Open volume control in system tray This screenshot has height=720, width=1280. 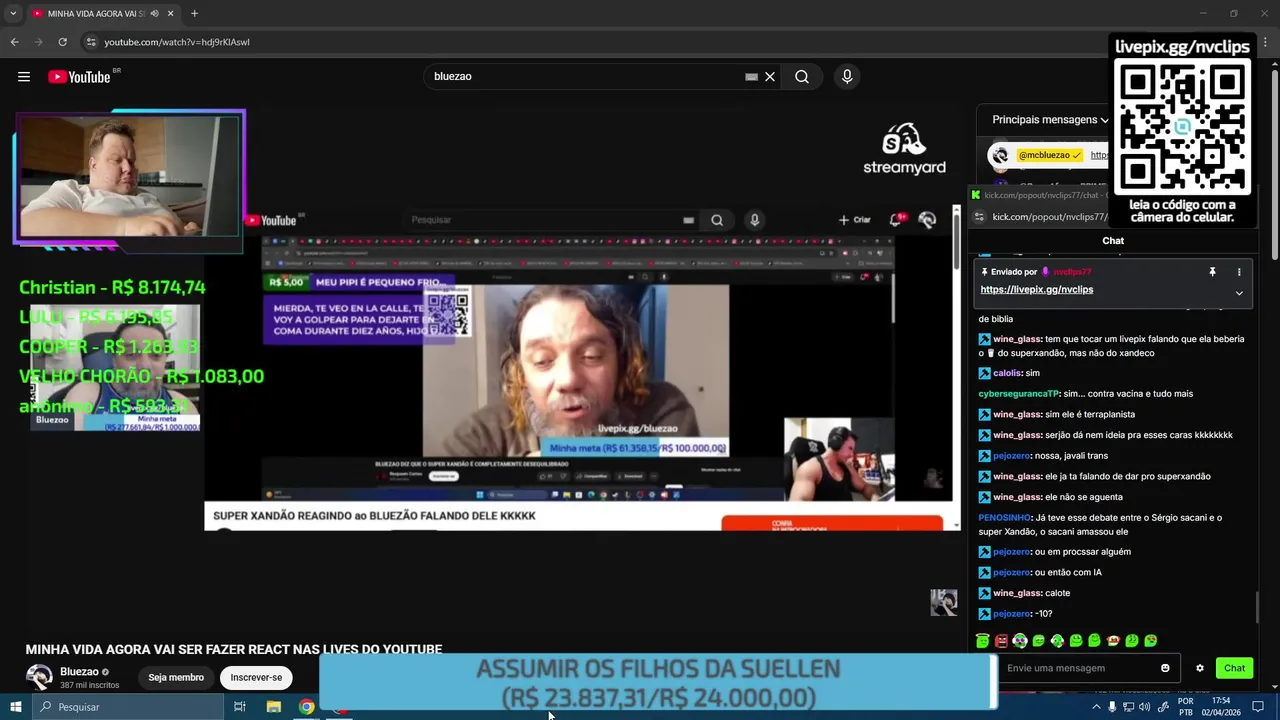1146,707
